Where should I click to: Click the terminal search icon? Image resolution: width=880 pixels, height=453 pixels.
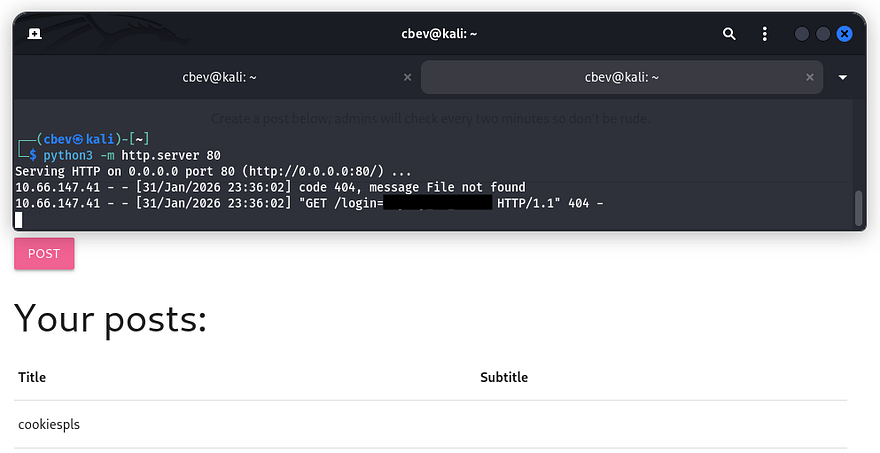click(x=729, y=34)
